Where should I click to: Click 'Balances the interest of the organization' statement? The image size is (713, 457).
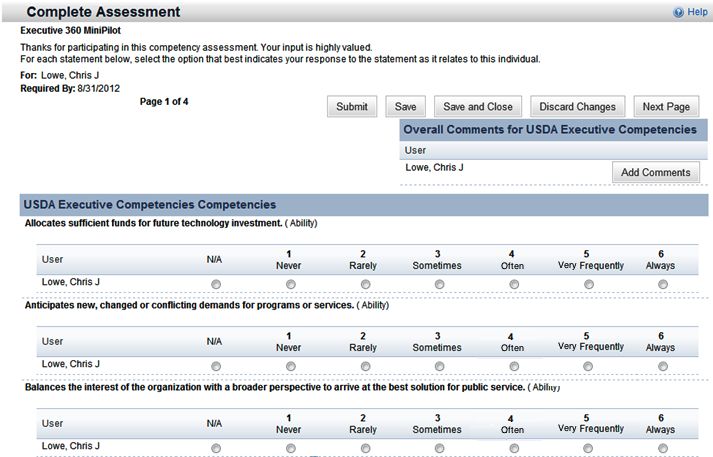[x=275, y=387]
